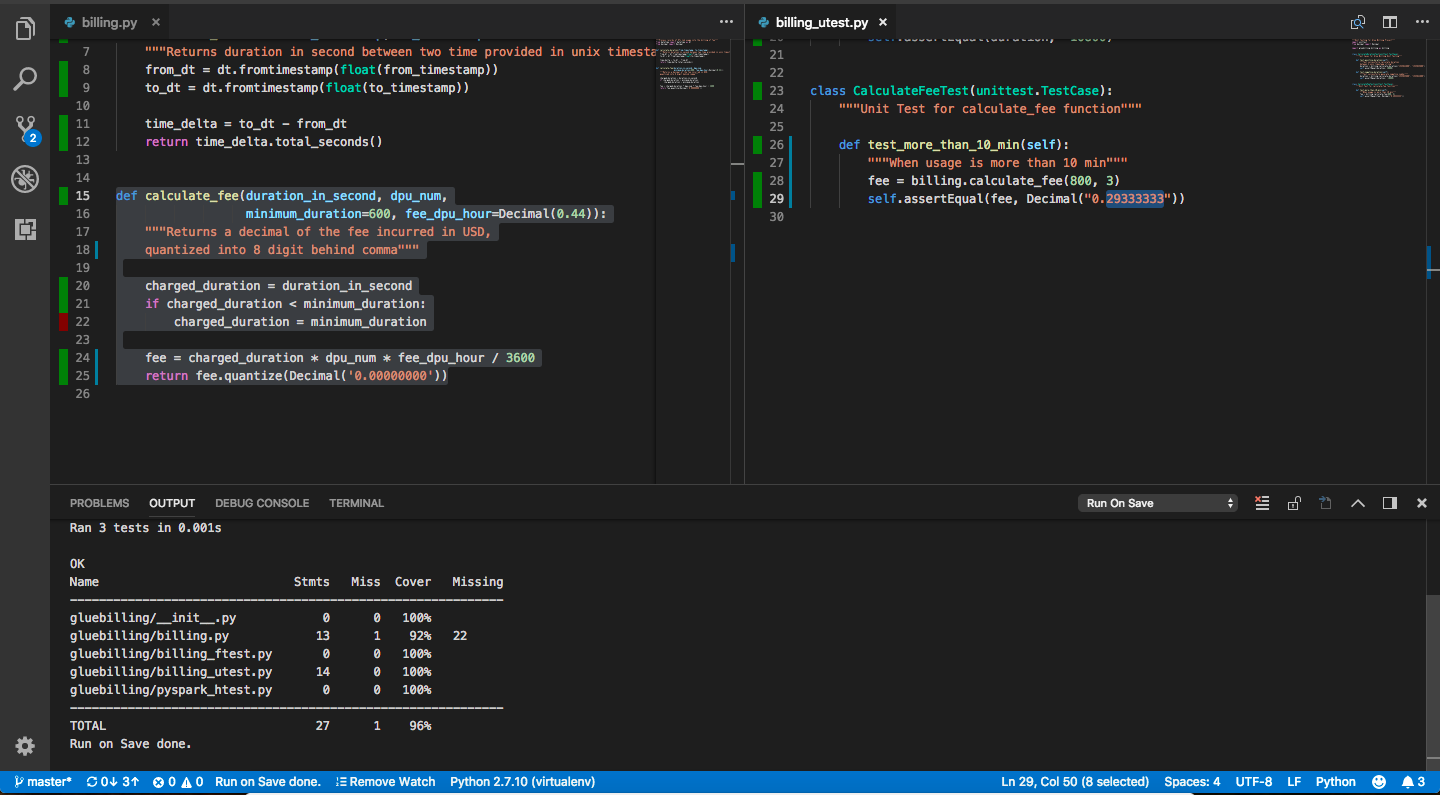Viewport: 1440px width, 795px height.
Task: Open the Debug view in activity bar
Action: click(x=25, y=179)
